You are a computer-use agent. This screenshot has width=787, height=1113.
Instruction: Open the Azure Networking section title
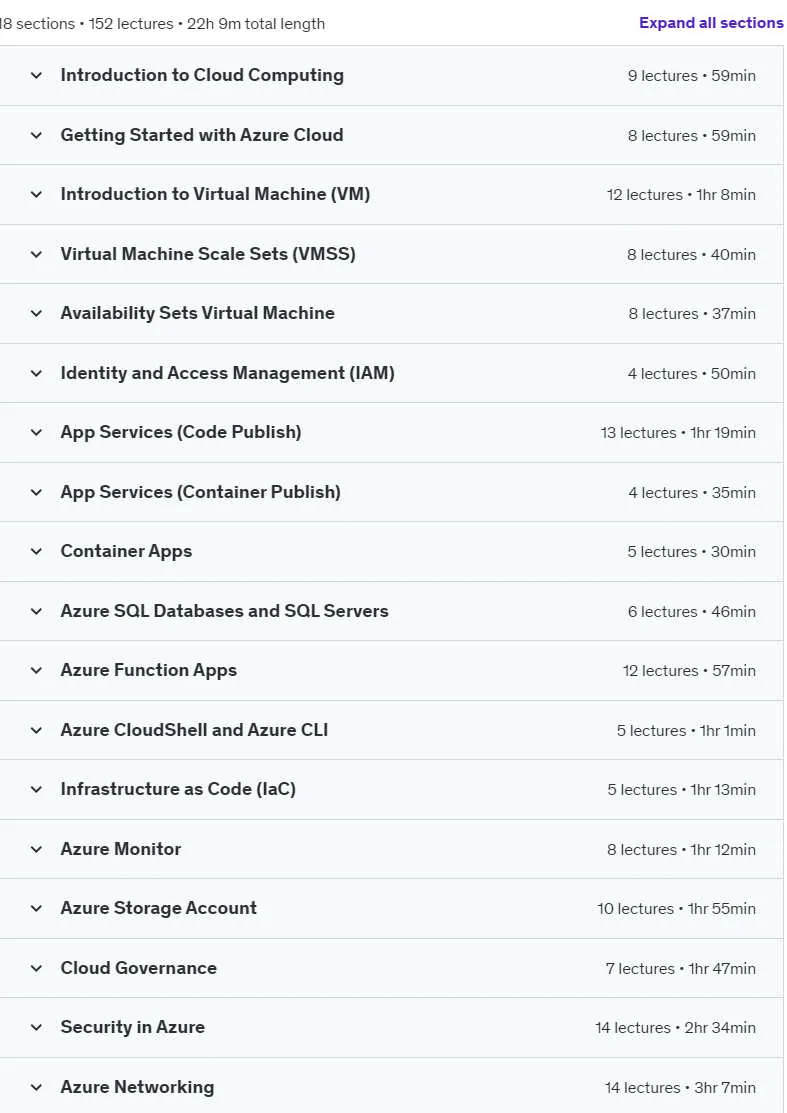137,1087
